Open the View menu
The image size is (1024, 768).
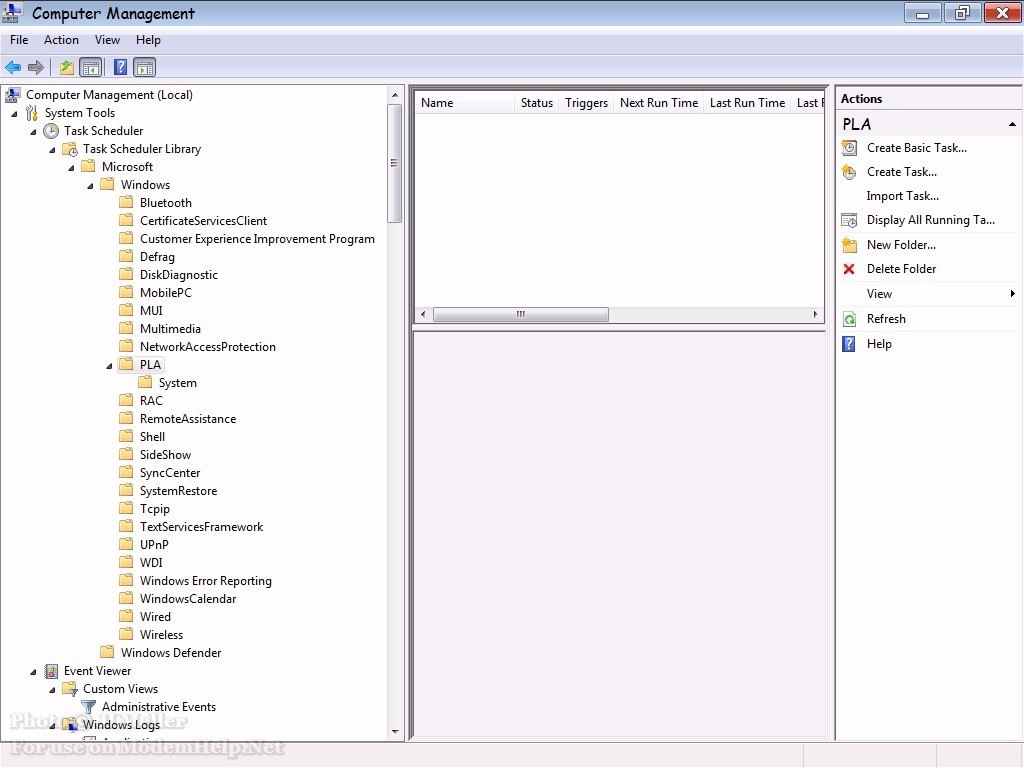107,40
